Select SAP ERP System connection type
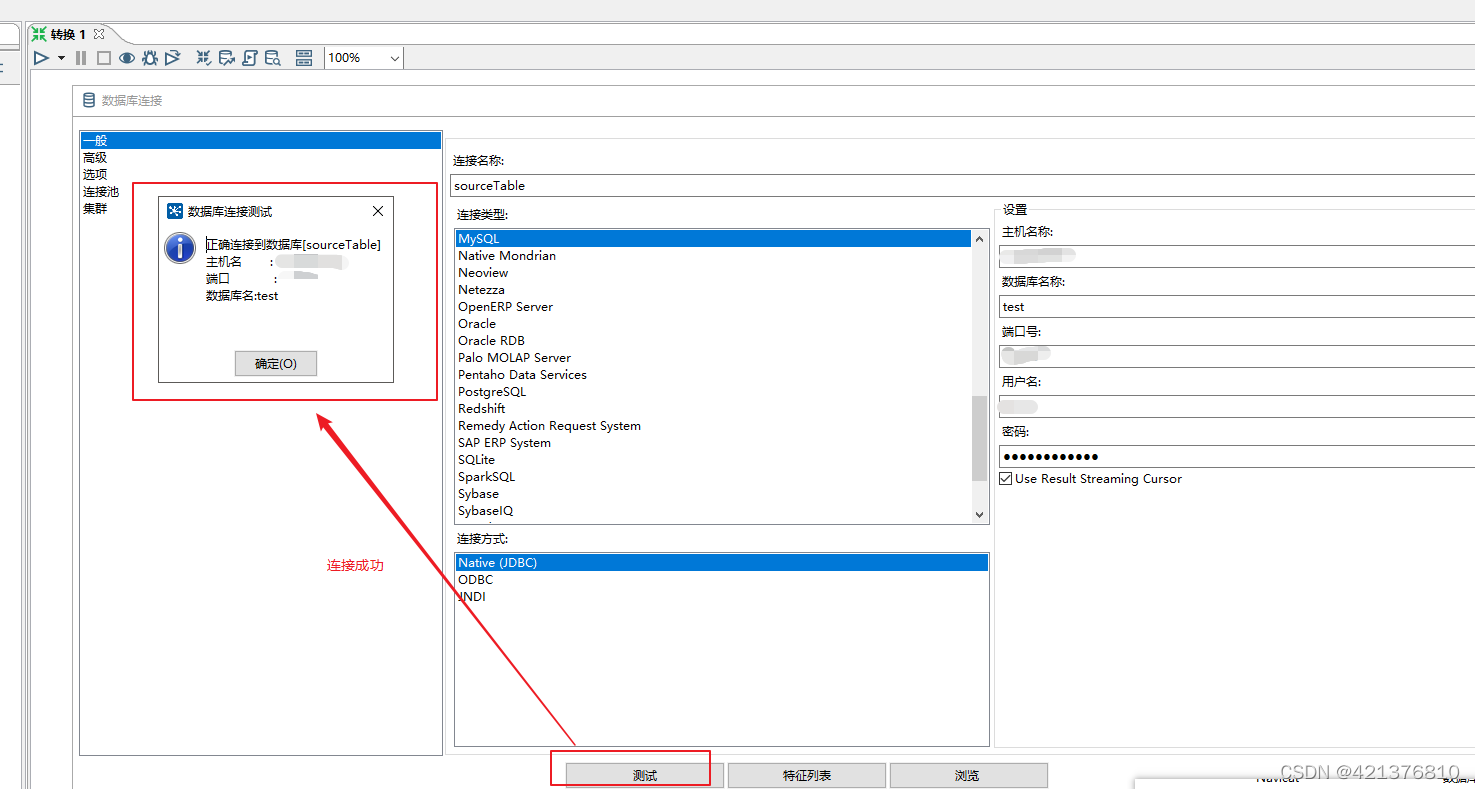 click(504, 442)
